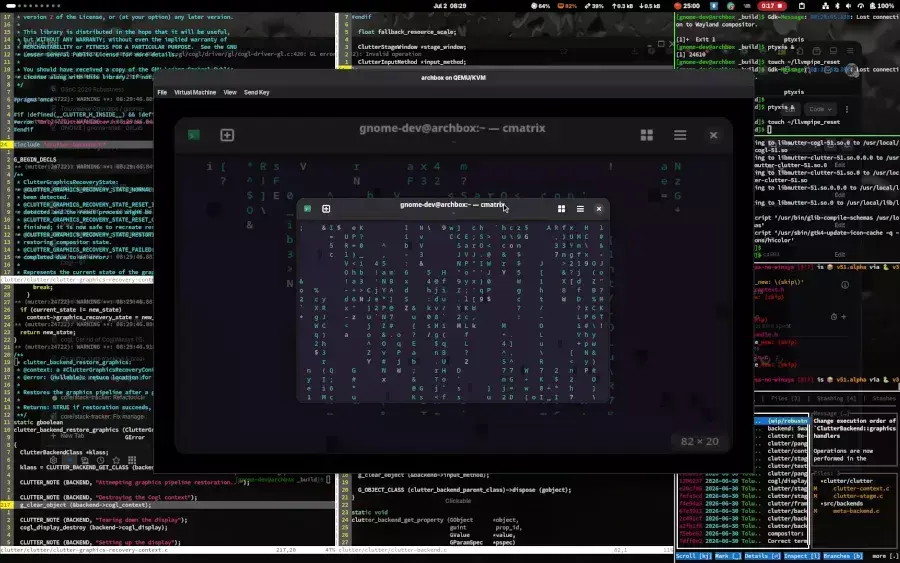Click the upload speed 0.3 kB indicator
The width and height of the screenshot is (900, 563).
tap(622, 6)
